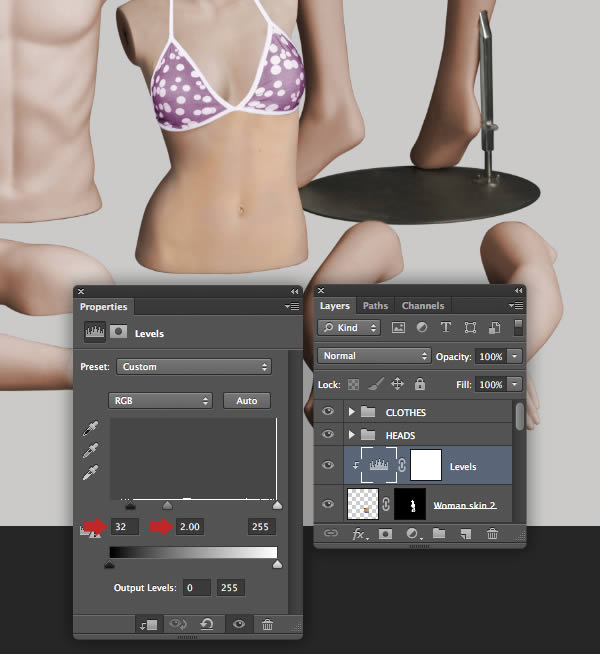Screen dimensions: 600x654
Task: Add a layer mask from Layers footer
Action: (385, 534)
